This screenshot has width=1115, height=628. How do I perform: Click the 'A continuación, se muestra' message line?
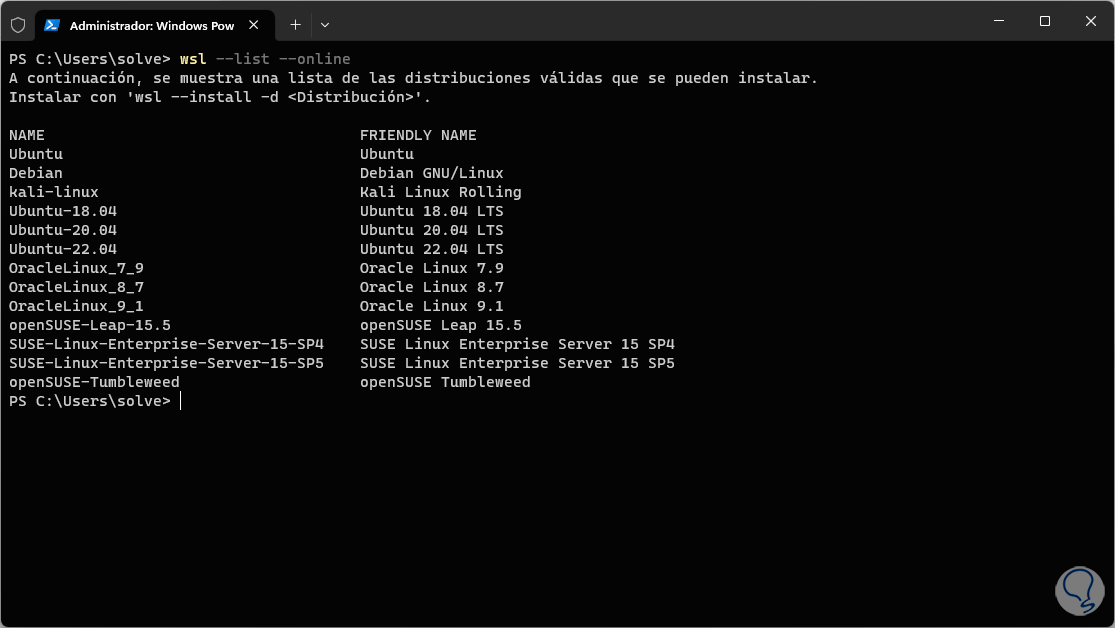413,78
